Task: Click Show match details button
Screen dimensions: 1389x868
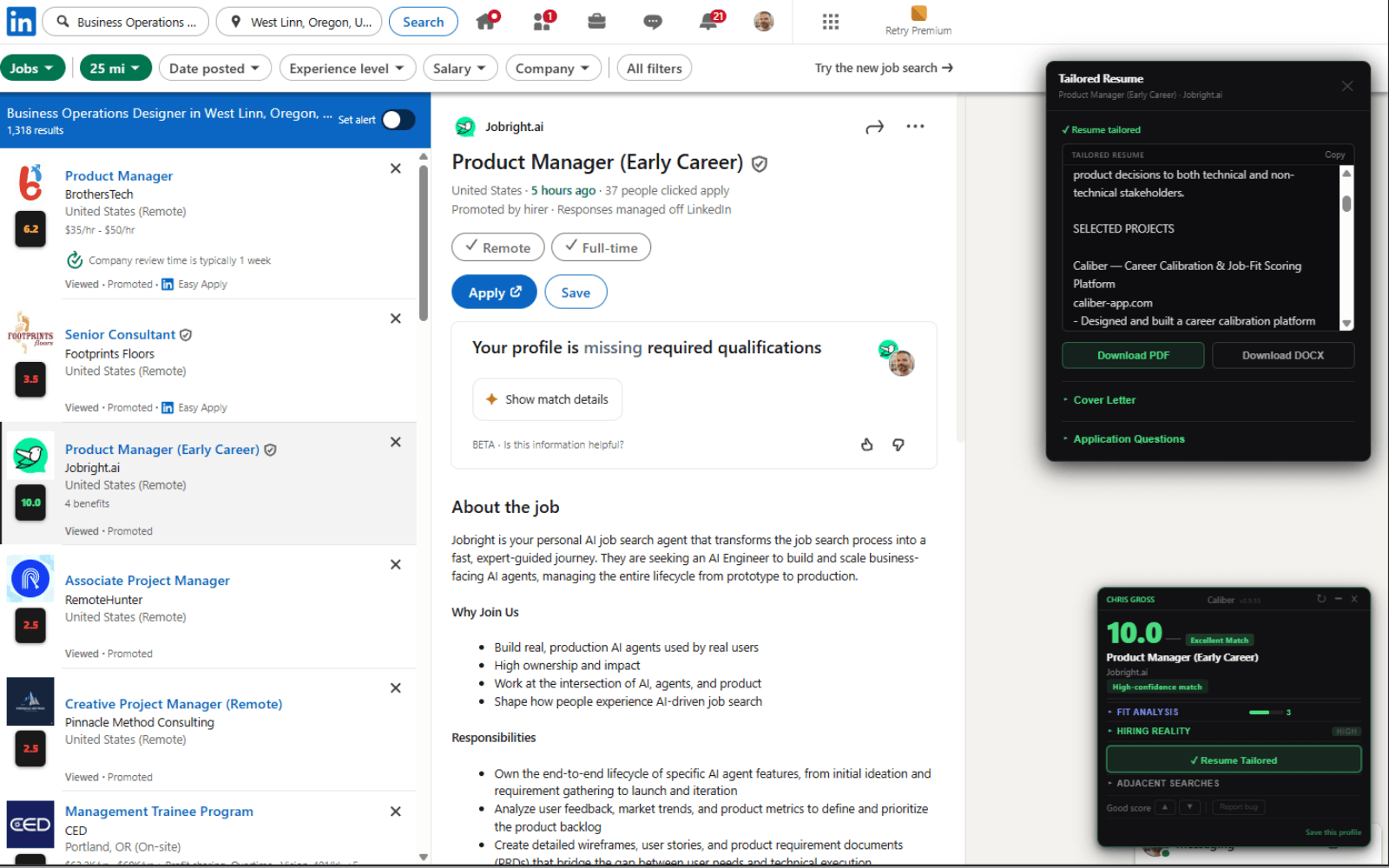Action: (x=547, y=399)
